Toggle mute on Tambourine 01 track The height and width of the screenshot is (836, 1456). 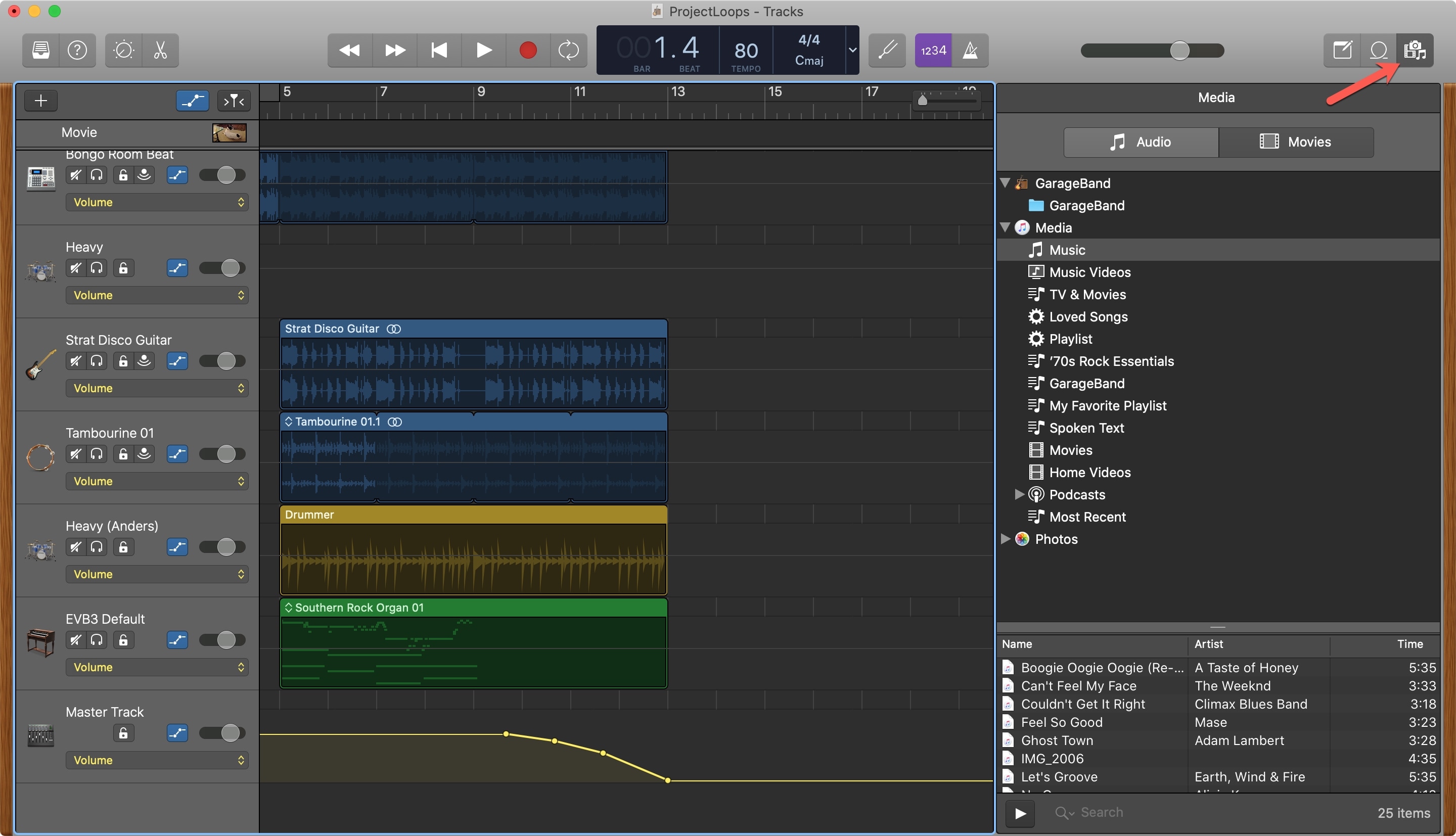74,455
